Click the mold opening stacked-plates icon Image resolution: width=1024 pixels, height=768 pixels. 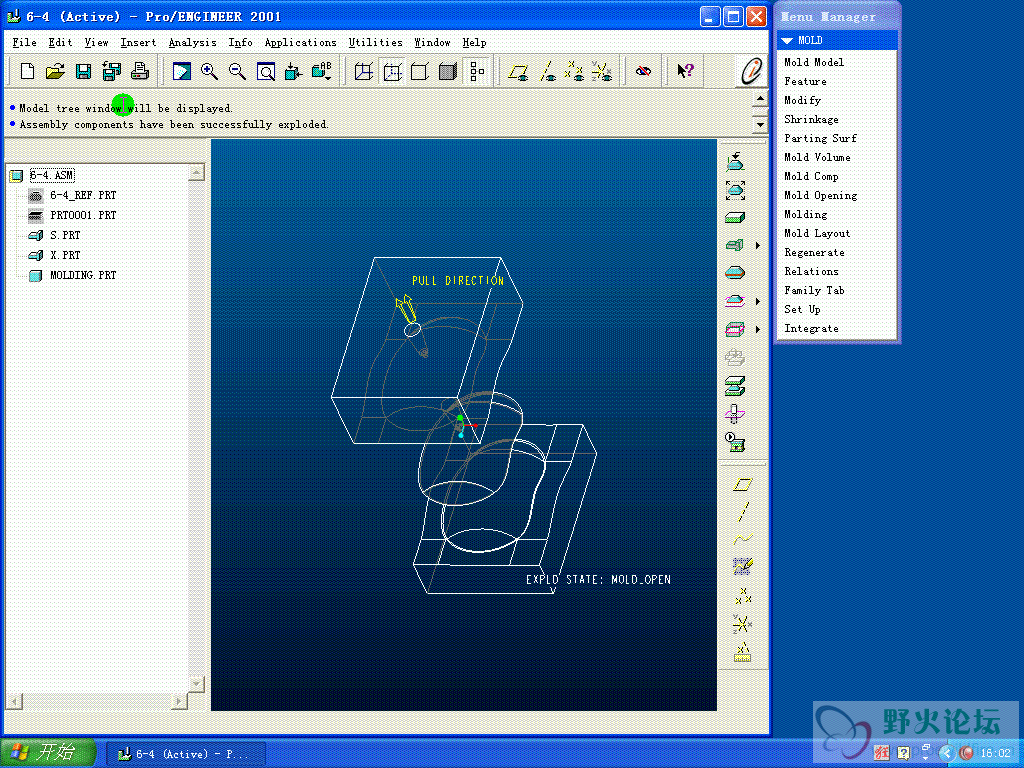coord(735,386)
